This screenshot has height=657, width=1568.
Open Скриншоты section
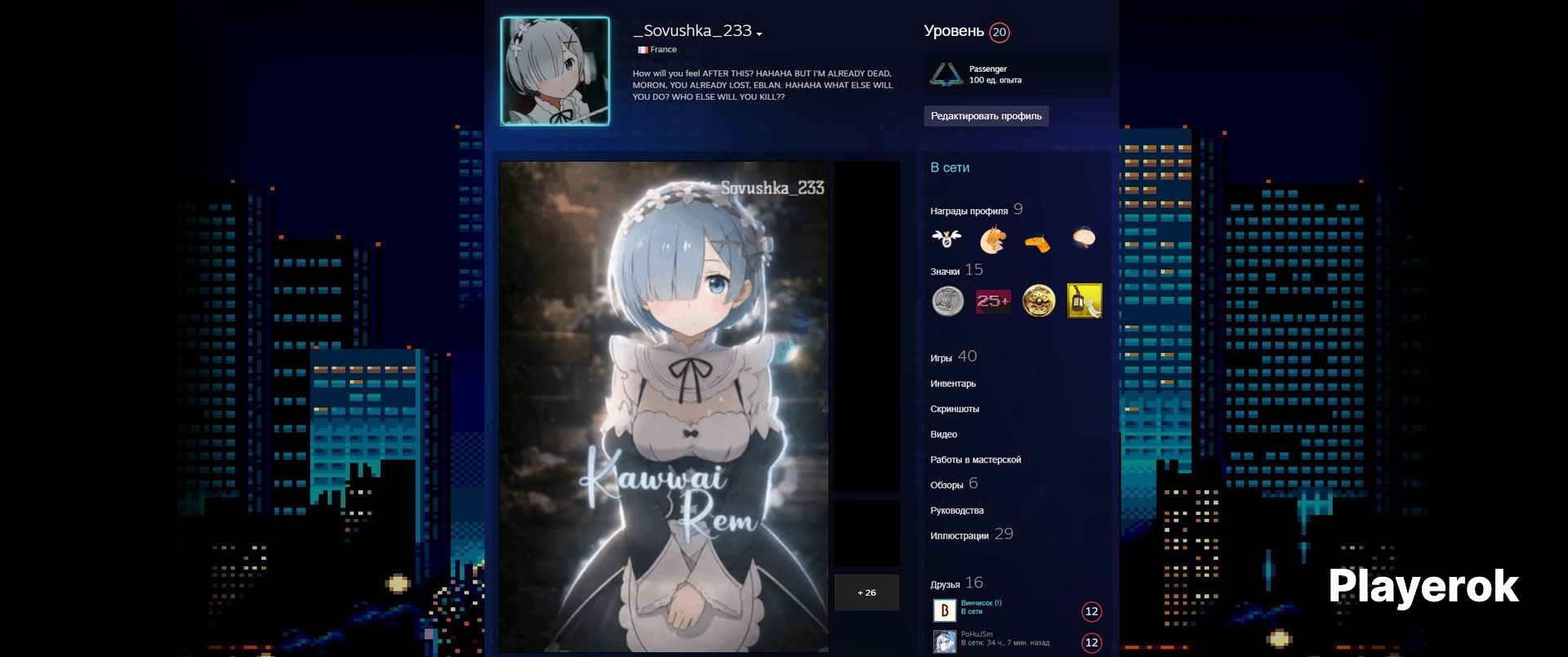[x=955, y=409]
